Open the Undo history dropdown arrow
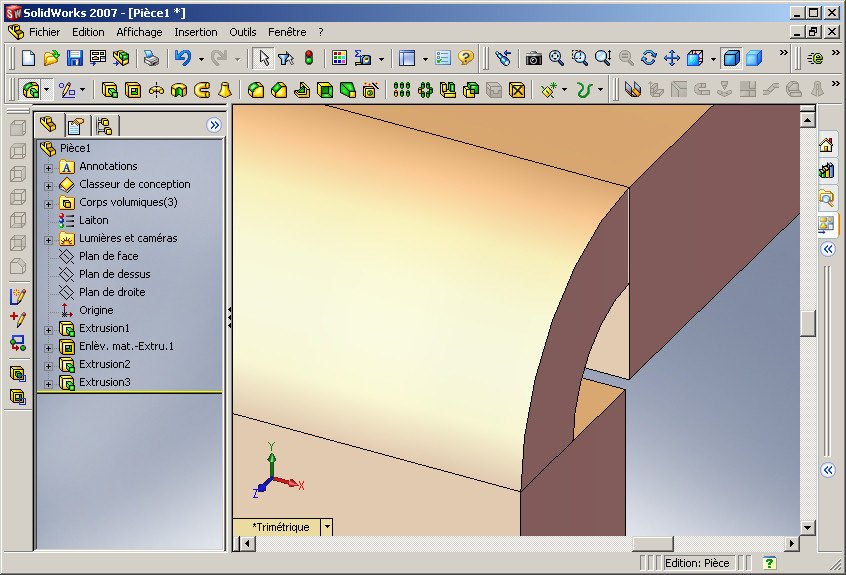 (201, 59)
